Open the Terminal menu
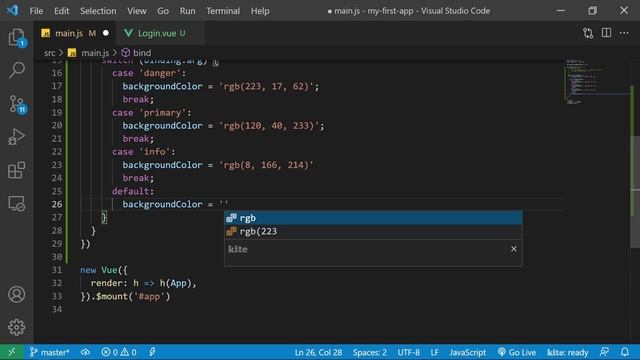The width and height of the screenshot is (640, 360). (x=223, y=11)
